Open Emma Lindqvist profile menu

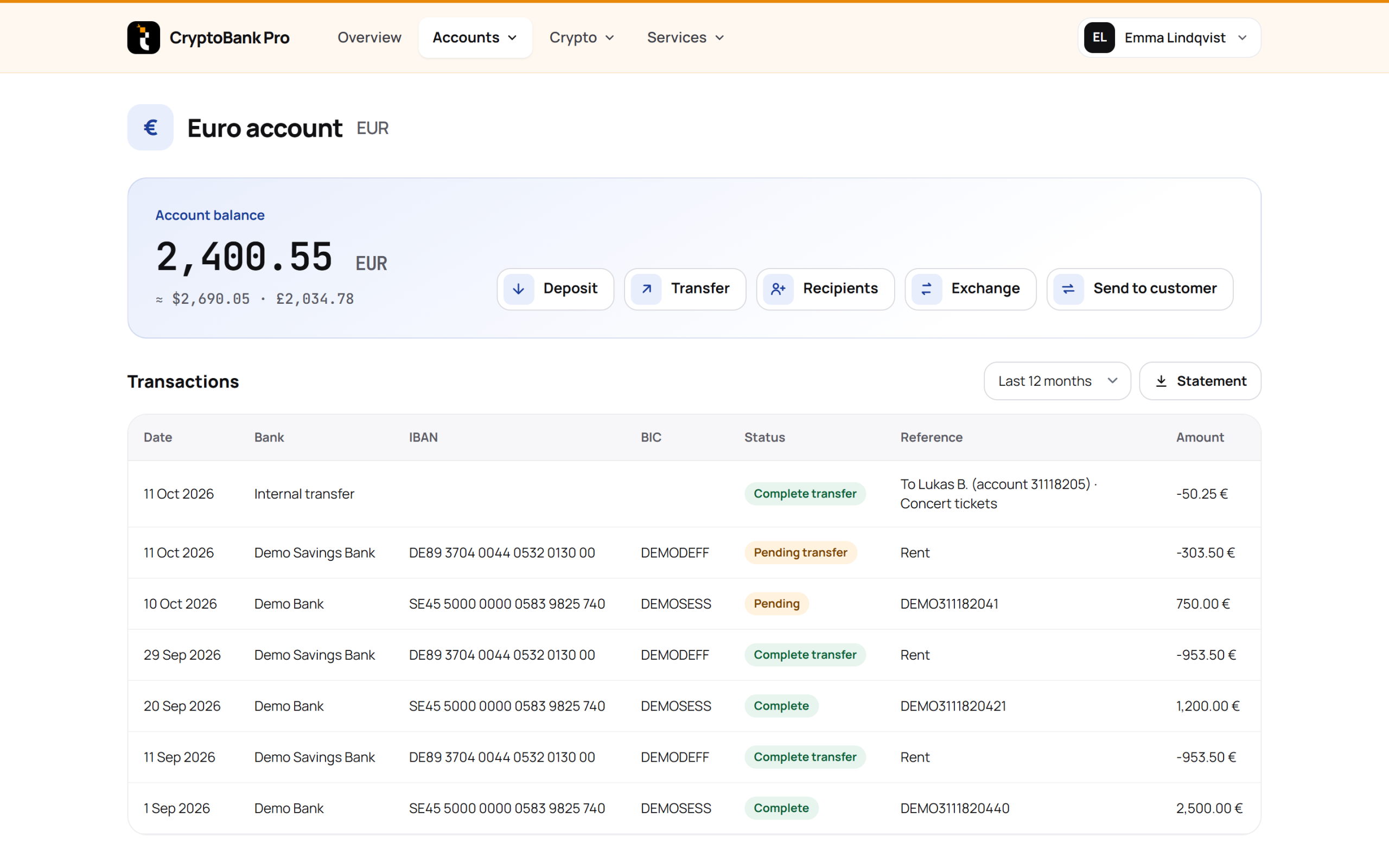click(x=1169, y=37)
